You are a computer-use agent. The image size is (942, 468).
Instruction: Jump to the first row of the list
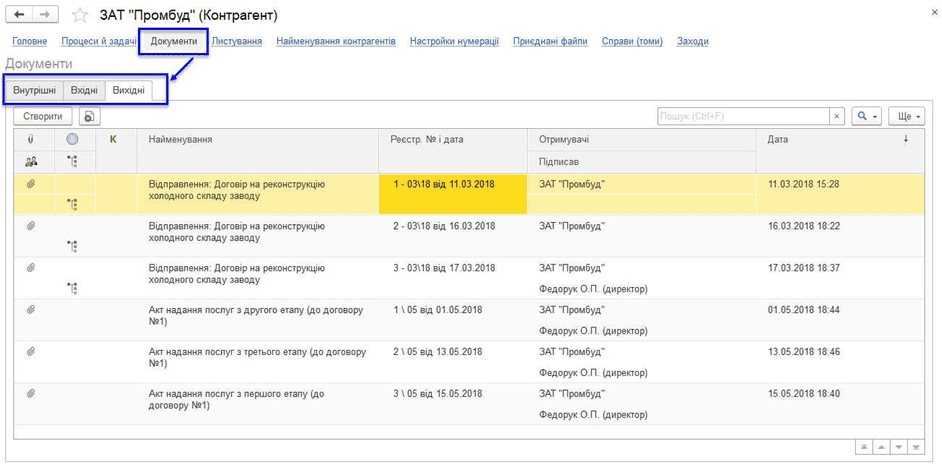[863, 447]
